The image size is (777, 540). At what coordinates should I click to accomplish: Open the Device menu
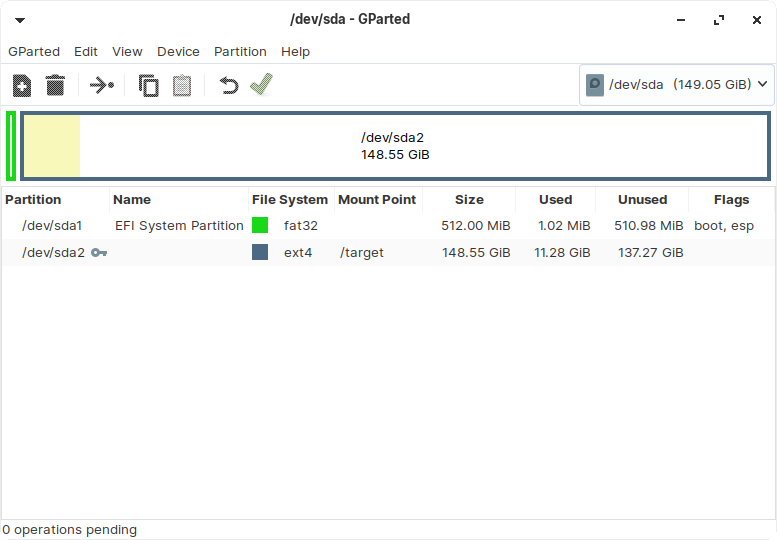pos(178,51)
